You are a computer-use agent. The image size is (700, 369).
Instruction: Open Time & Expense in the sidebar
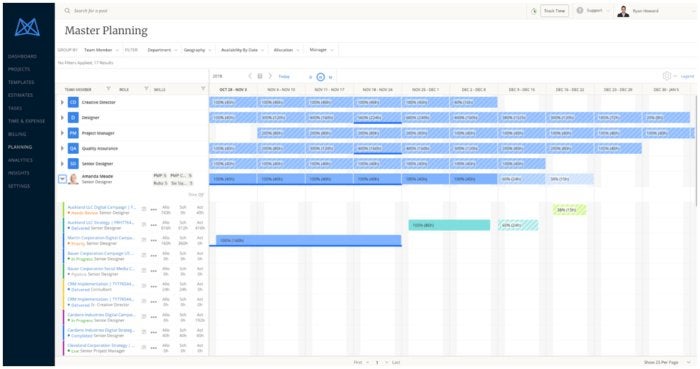26,121
